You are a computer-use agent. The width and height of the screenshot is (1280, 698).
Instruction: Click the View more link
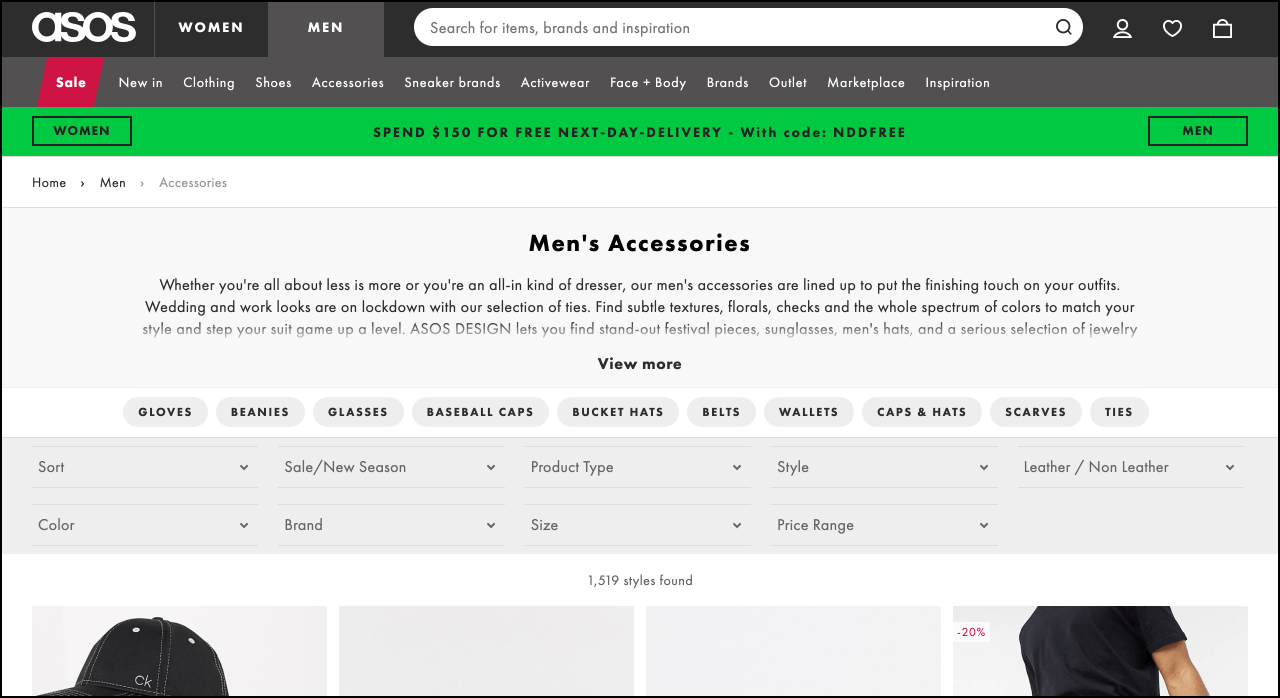click(x=639, y=364)
